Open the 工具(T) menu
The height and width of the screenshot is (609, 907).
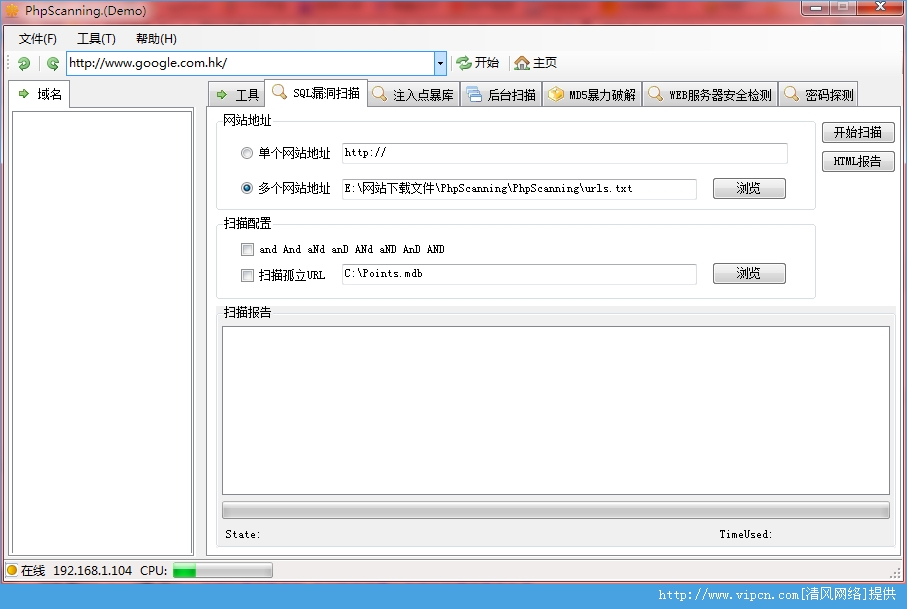tap(97, 39)
